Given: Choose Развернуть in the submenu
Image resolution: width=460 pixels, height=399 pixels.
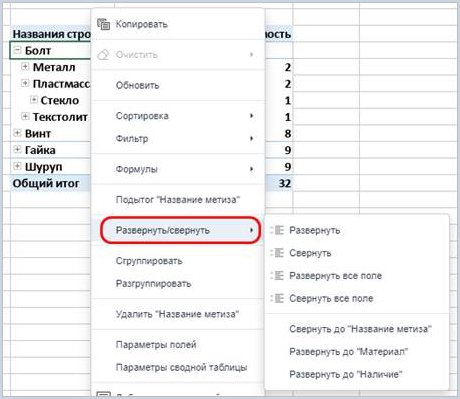Looking at the screenshot, I should (x=357, y=230).
